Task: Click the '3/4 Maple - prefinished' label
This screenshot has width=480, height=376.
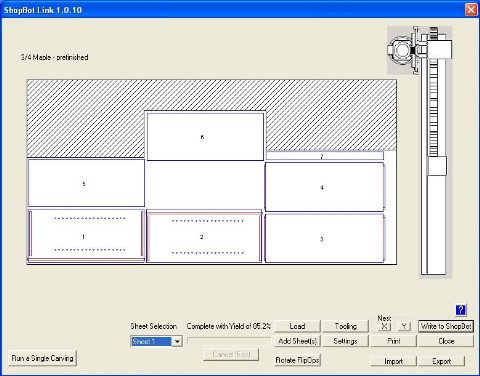Action: [x=55, y=57]
